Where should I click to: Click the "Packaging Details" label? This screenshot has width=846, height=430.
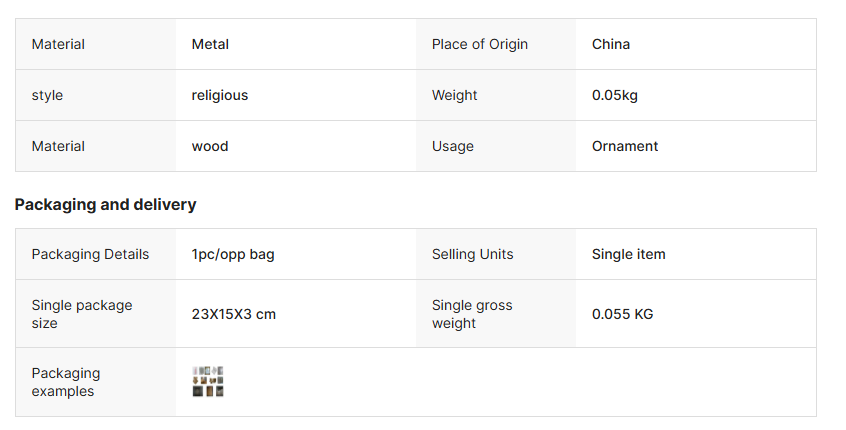point(90,254)
